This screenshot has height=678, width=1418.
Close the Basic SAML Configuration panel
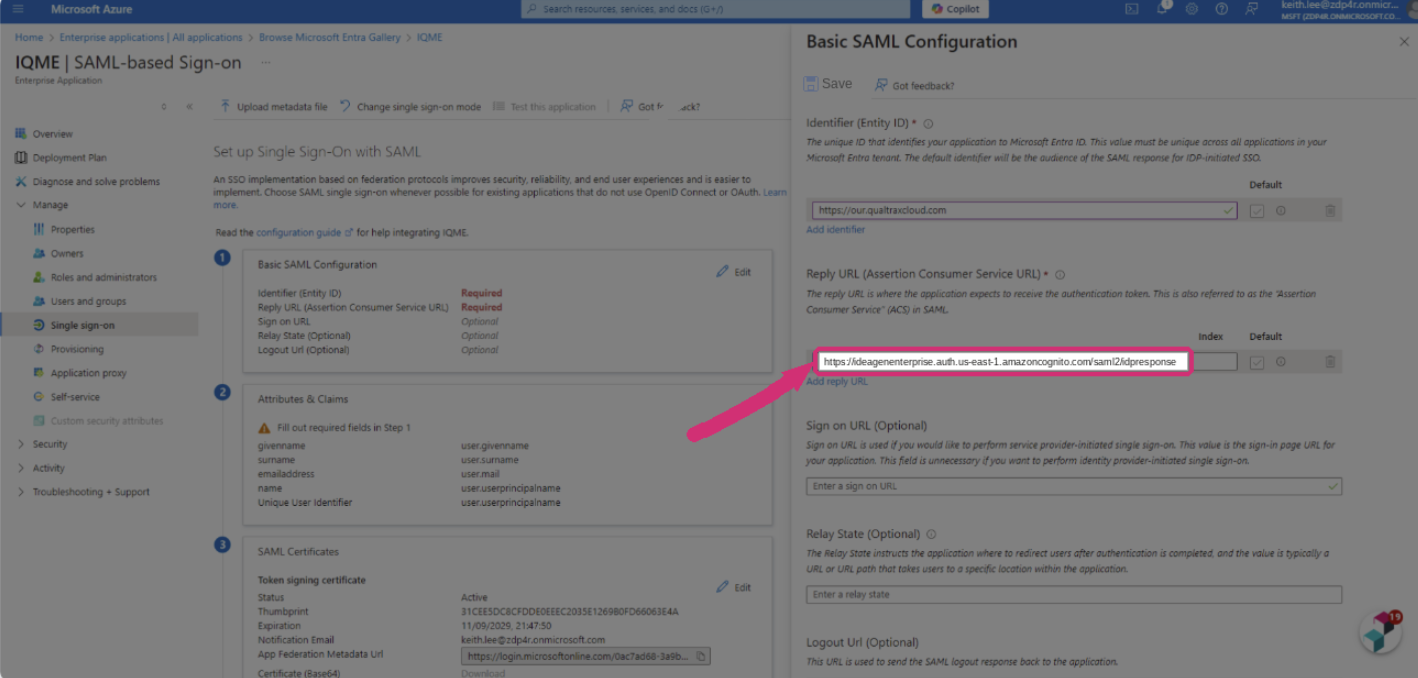[x=1403, y=42]
